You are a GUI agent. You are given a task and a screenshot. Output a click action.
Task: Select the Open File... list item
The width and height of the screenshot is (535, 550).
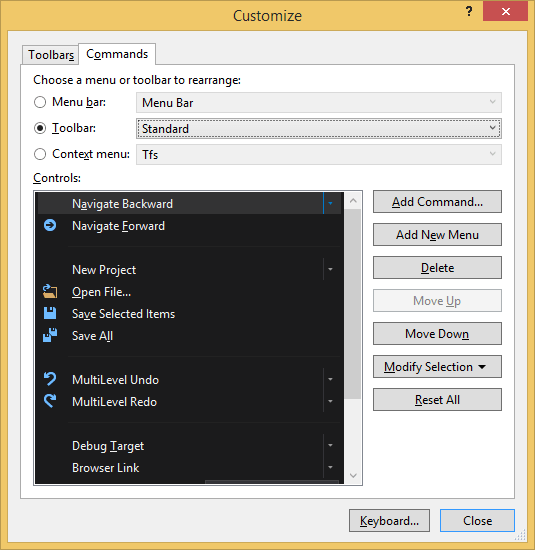189,291
